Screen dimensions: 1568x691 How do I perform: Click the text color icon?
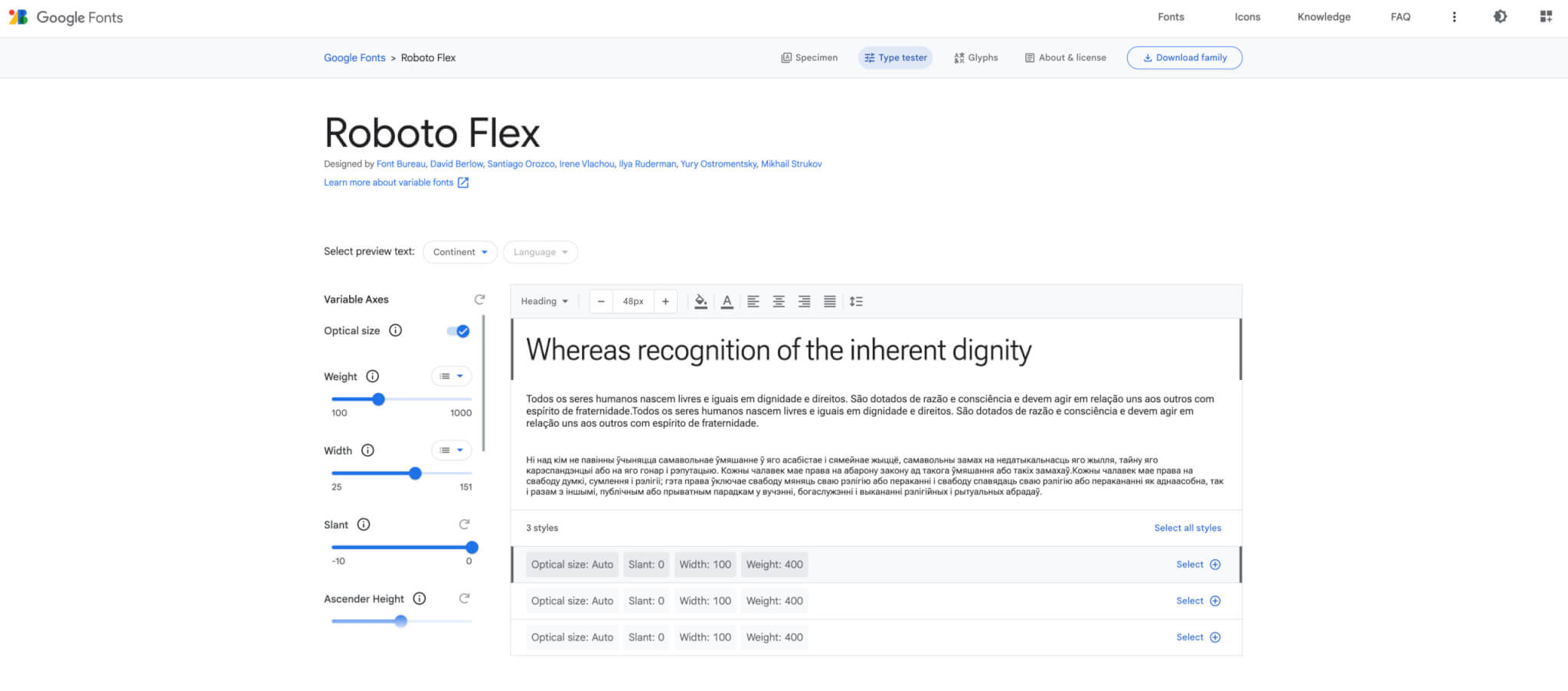[x=727, y=302]
